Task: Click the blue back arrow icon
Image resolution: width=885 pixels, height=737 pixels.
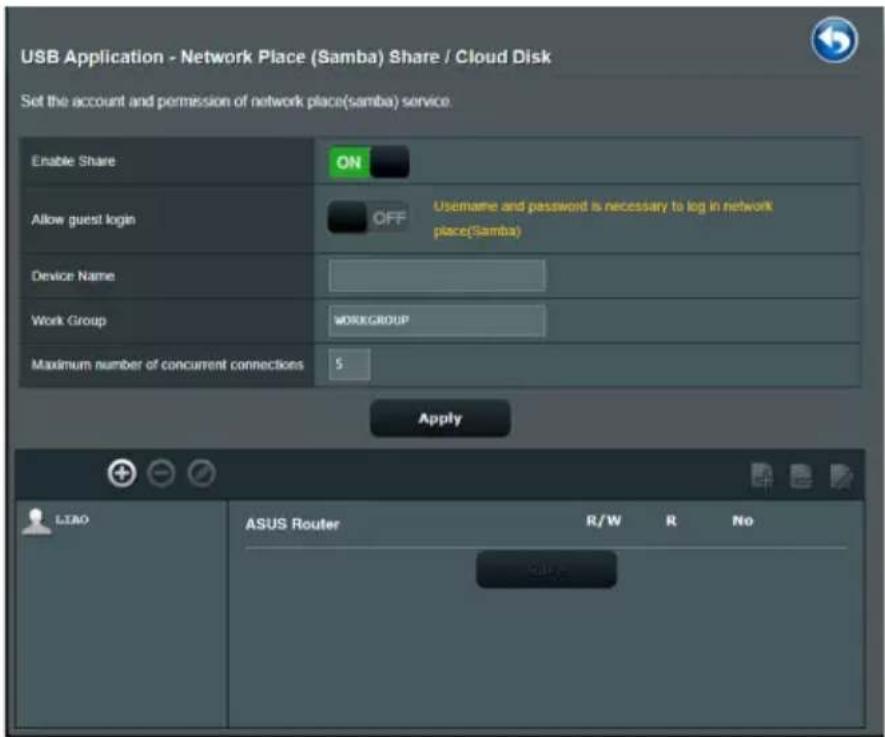Action: click(834, 40)
